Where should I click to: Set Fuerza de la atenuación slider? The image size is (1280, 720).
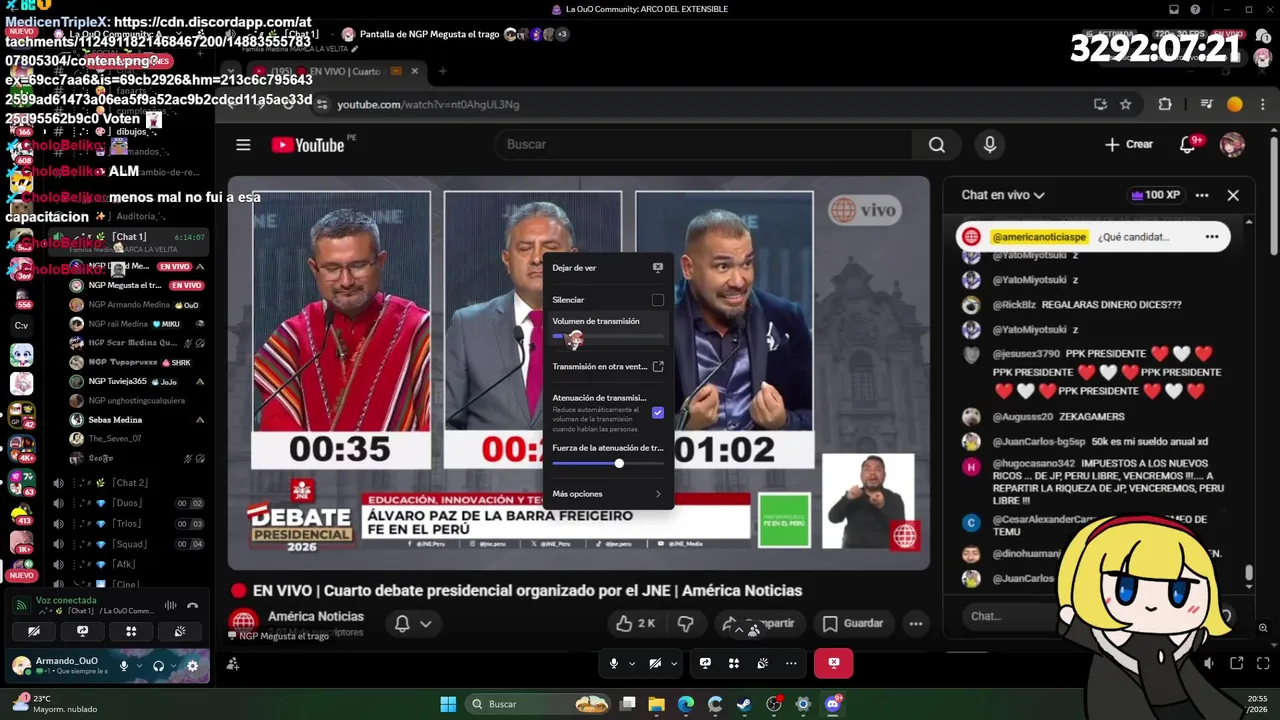point(608,463)
